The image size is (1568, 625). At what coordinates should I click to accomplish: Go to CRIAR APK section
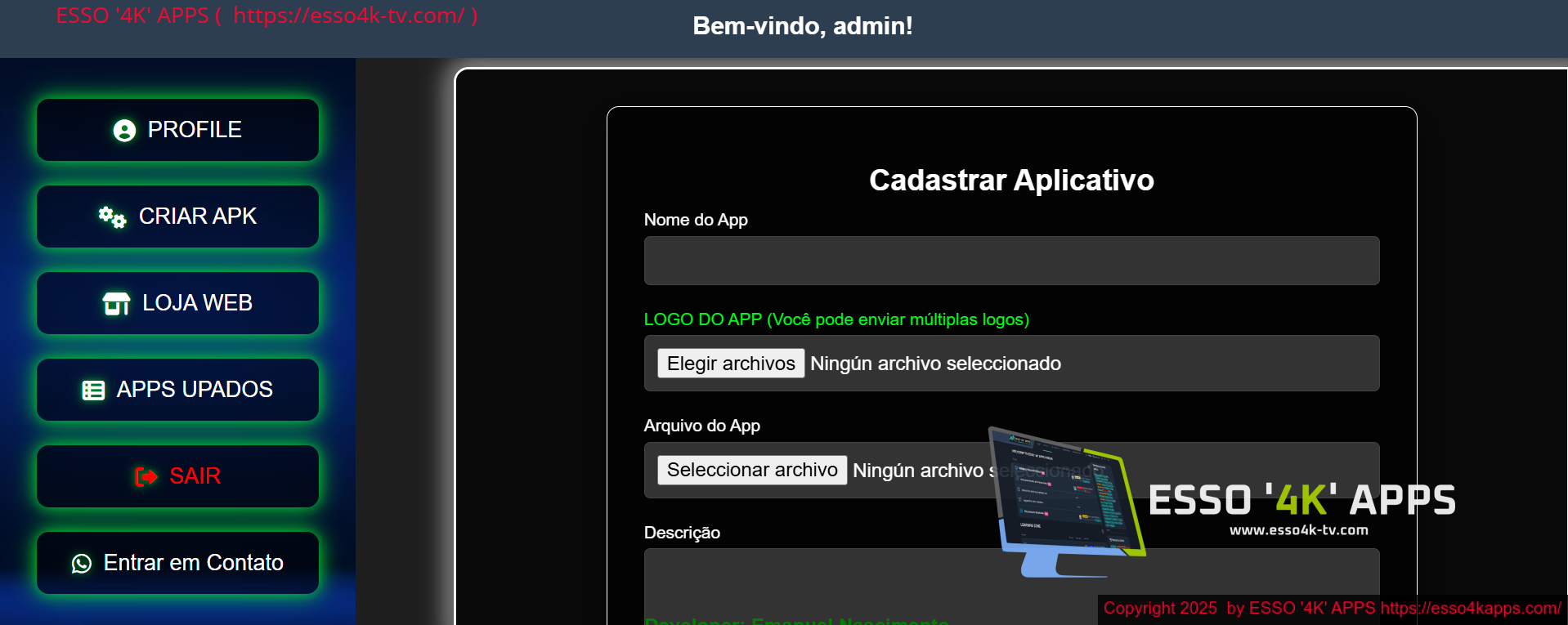coord(177,217)
